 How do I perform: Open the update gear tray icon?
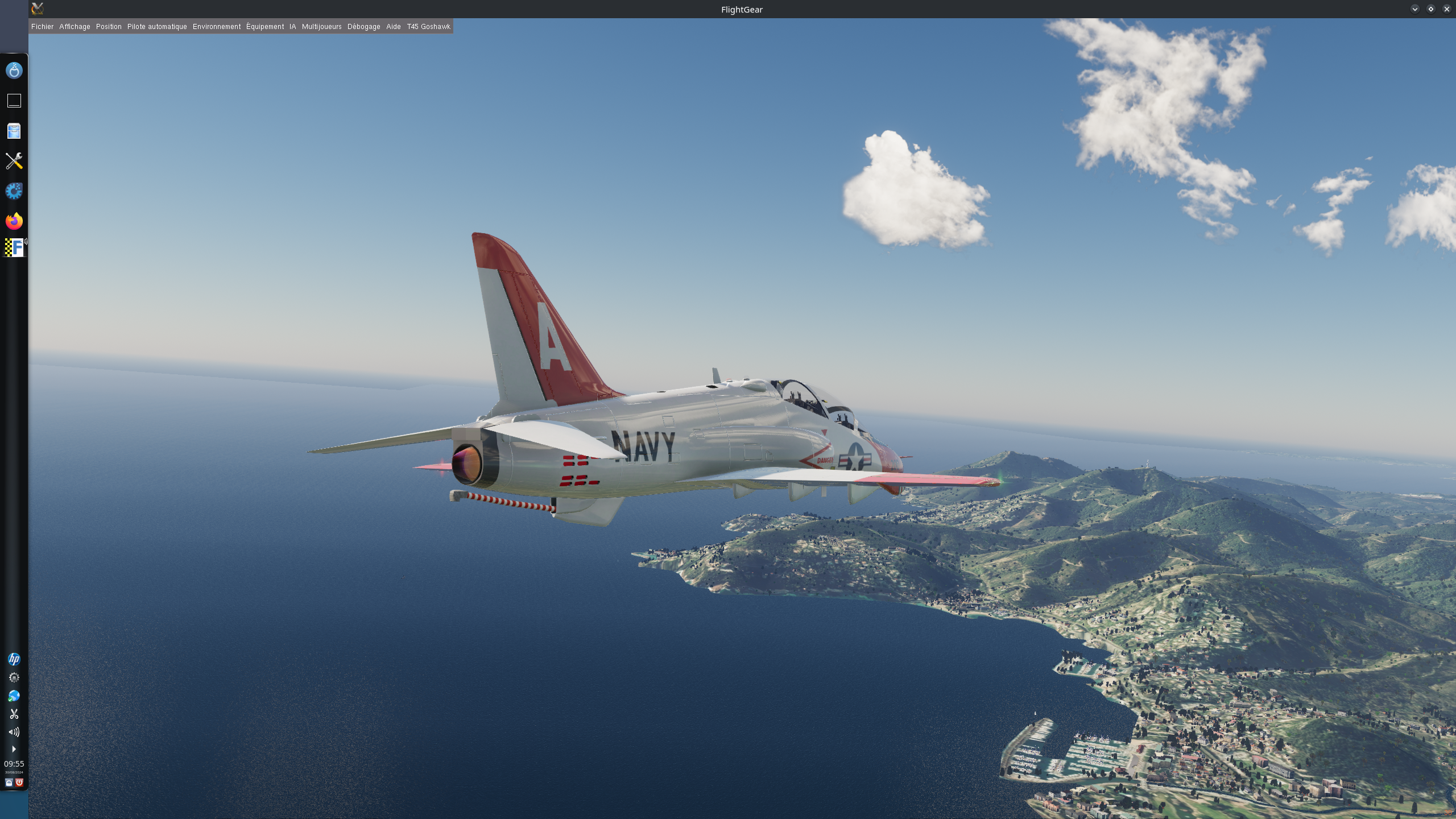pyautogui.click(x=14, y=677)
